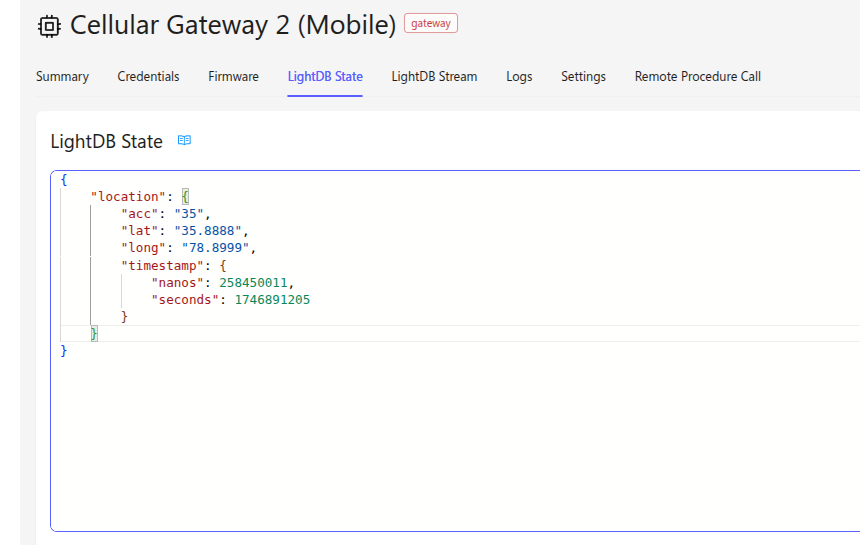Click the "location" key in the JSON editor
This screenshot has width=860, height=545.
tap(128, 196)
